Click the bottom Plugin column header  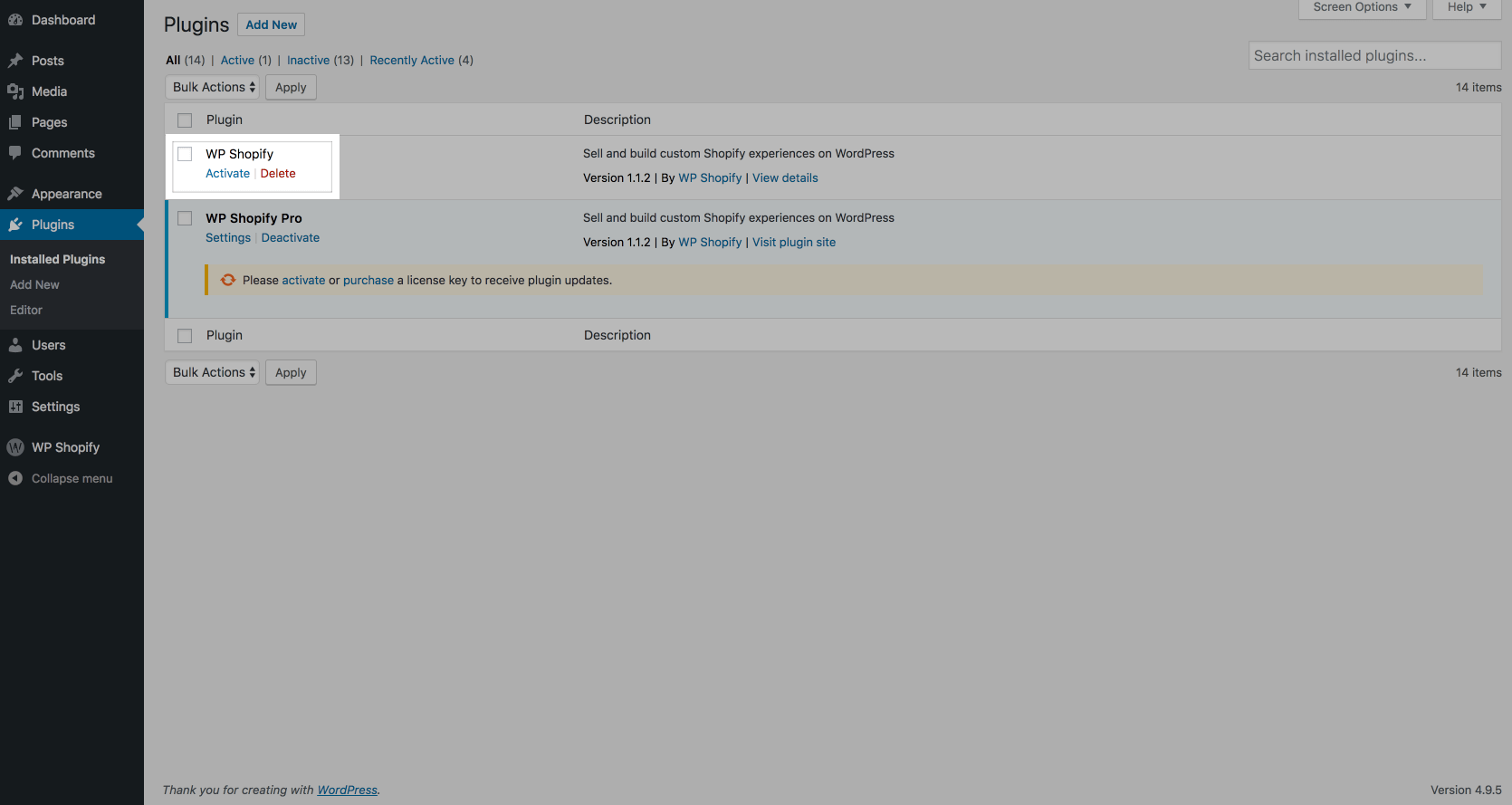[x=225, y=335]
